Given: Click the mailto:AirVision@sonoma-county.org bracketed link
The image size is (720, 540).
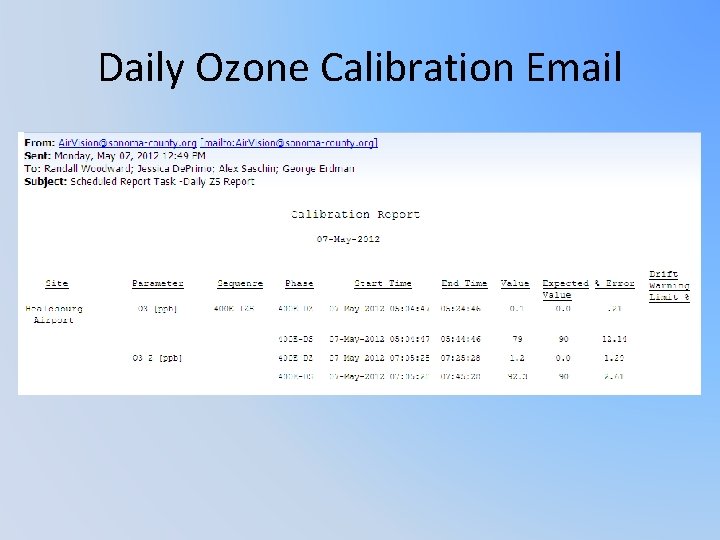Looking at the screenshot, I should (289, 143).
